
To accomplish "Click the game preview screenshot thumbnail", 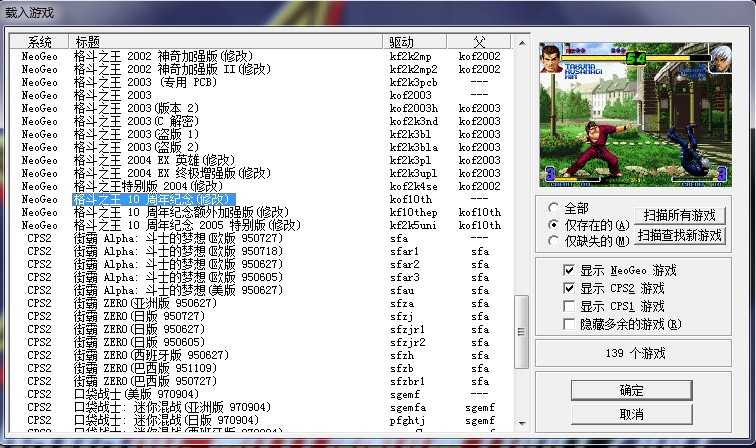I will pyautogui.click(x=635, y=114).
